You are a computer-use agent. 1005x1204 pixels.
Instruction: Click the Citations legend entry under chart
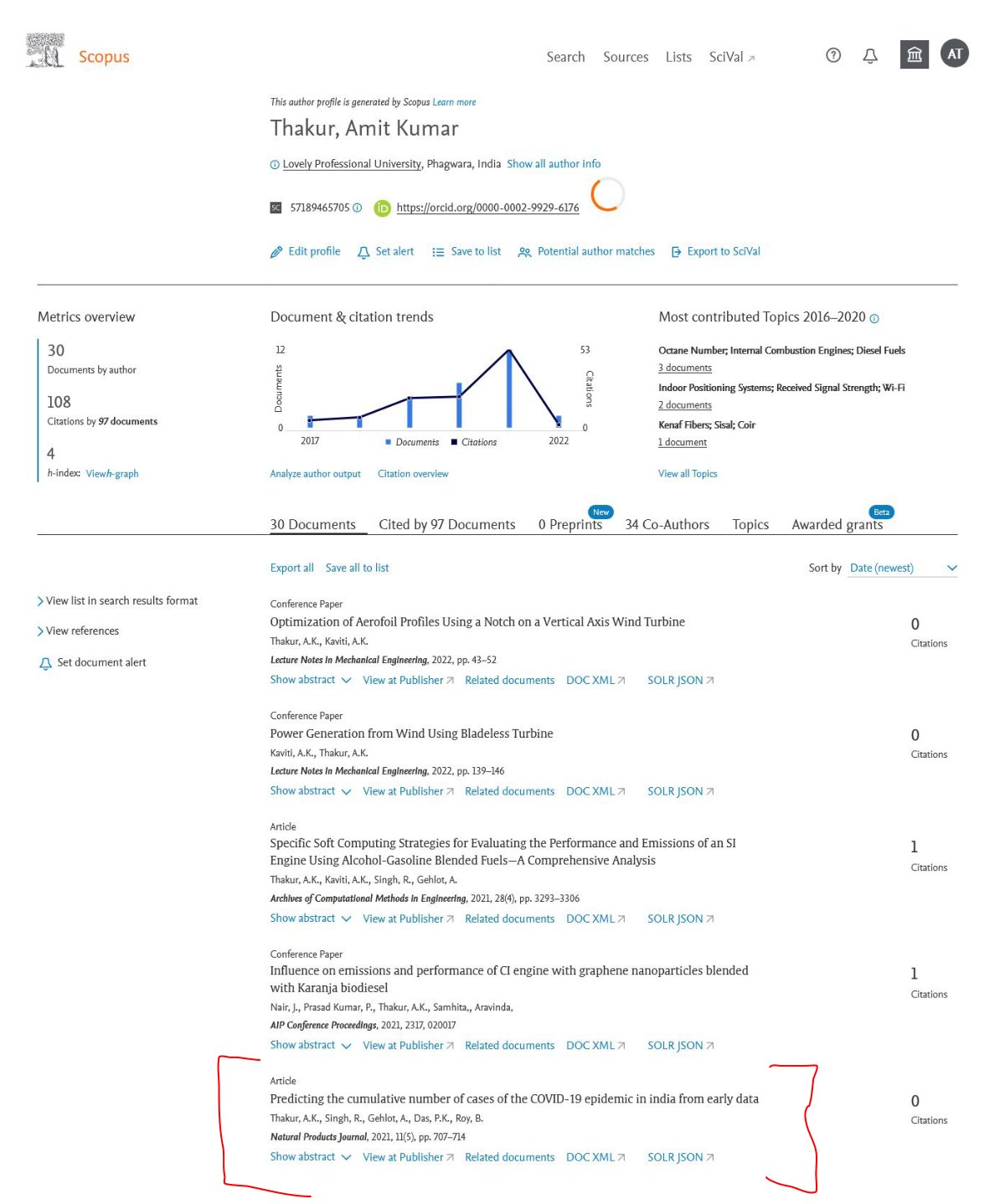click(x=474, y=442)
